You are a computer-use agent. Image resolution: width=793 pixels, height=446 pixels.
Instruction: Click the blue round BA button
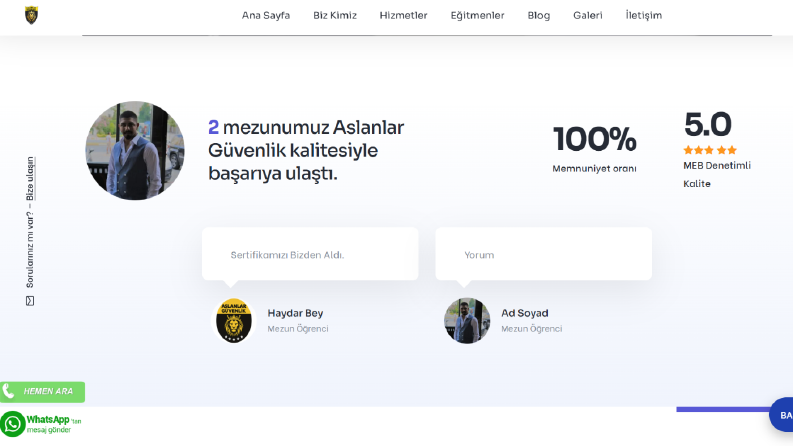[x=781, y=415]
